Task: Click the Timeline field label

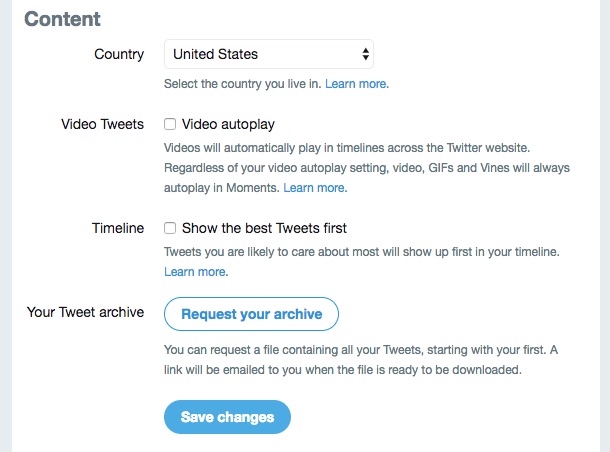Action: point(118,228)
